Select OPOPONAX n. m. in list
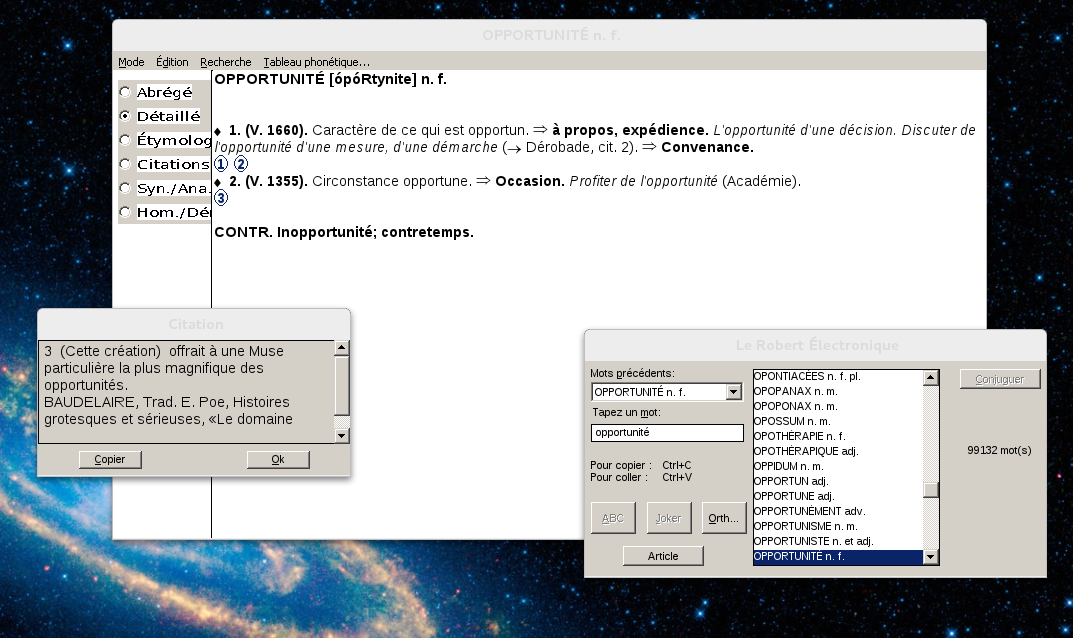The width and height of the screenshot is (1073, 638). click(x=838, y=407)
